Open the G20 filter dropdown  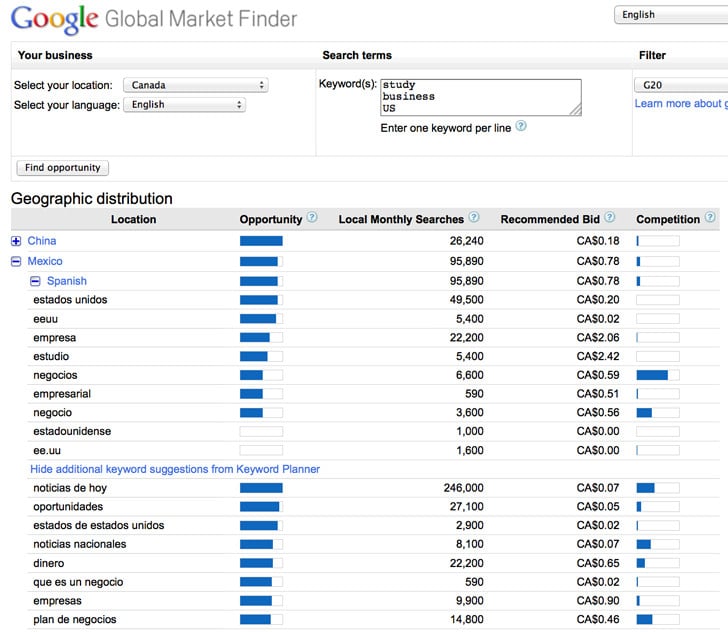pyautogui.click(x=681, y=85)
